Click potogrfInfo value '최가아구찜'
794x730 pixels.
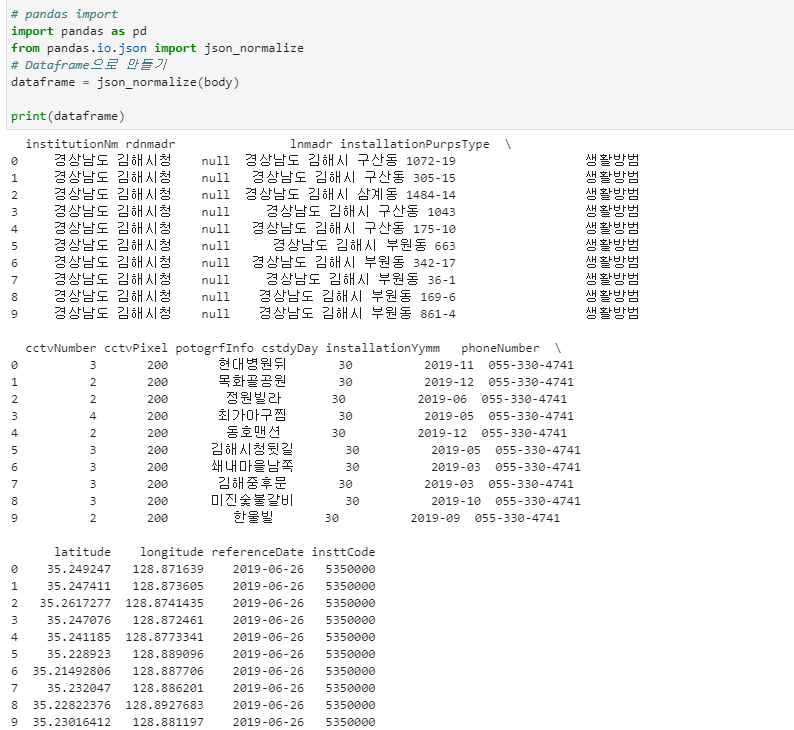(252, 416)
